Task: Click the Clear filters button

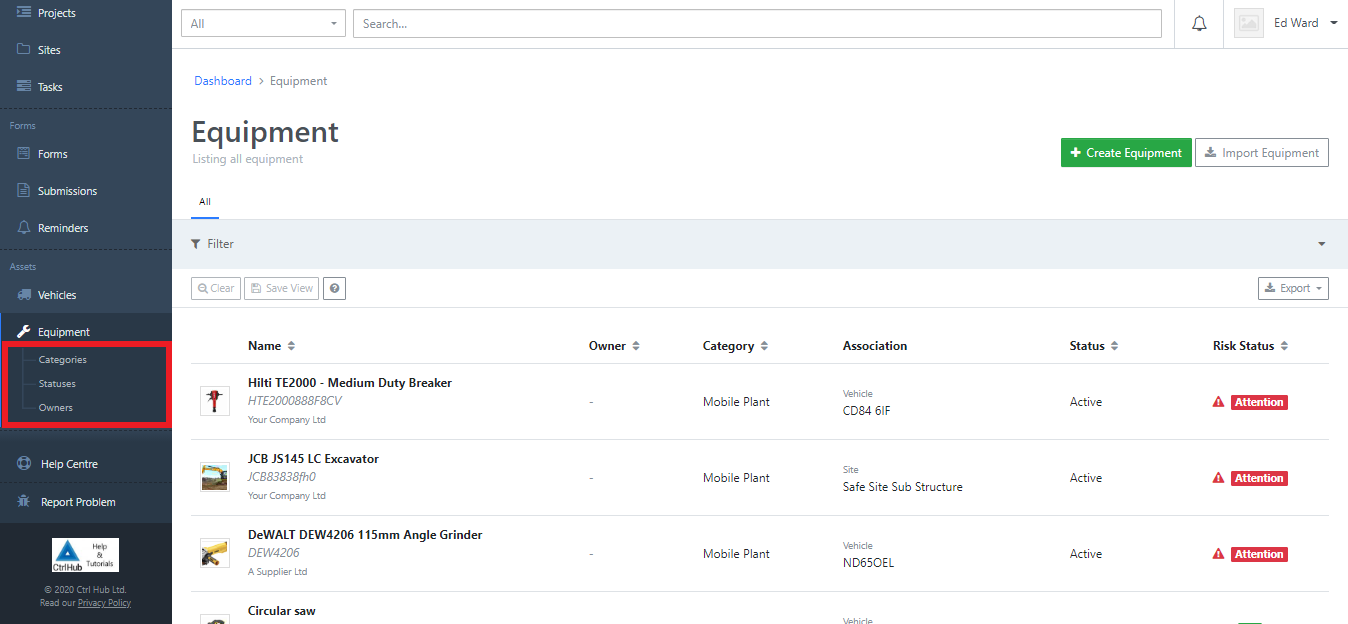Action: tap(216, 288)
